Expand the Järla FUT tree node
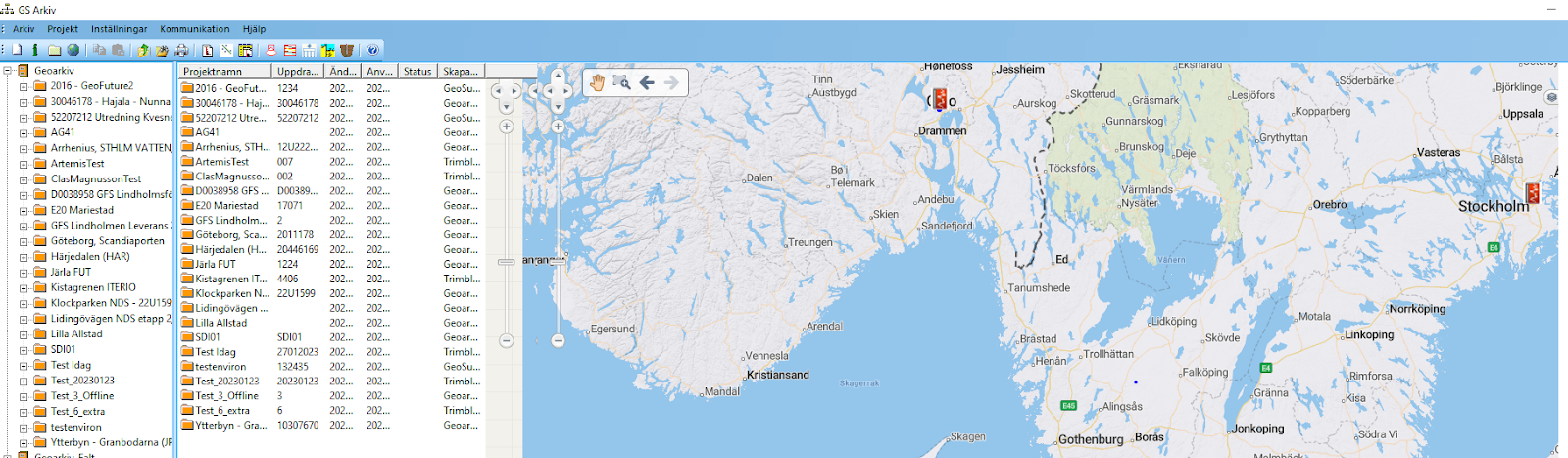The image size is (1568, 458). (24, 273)
